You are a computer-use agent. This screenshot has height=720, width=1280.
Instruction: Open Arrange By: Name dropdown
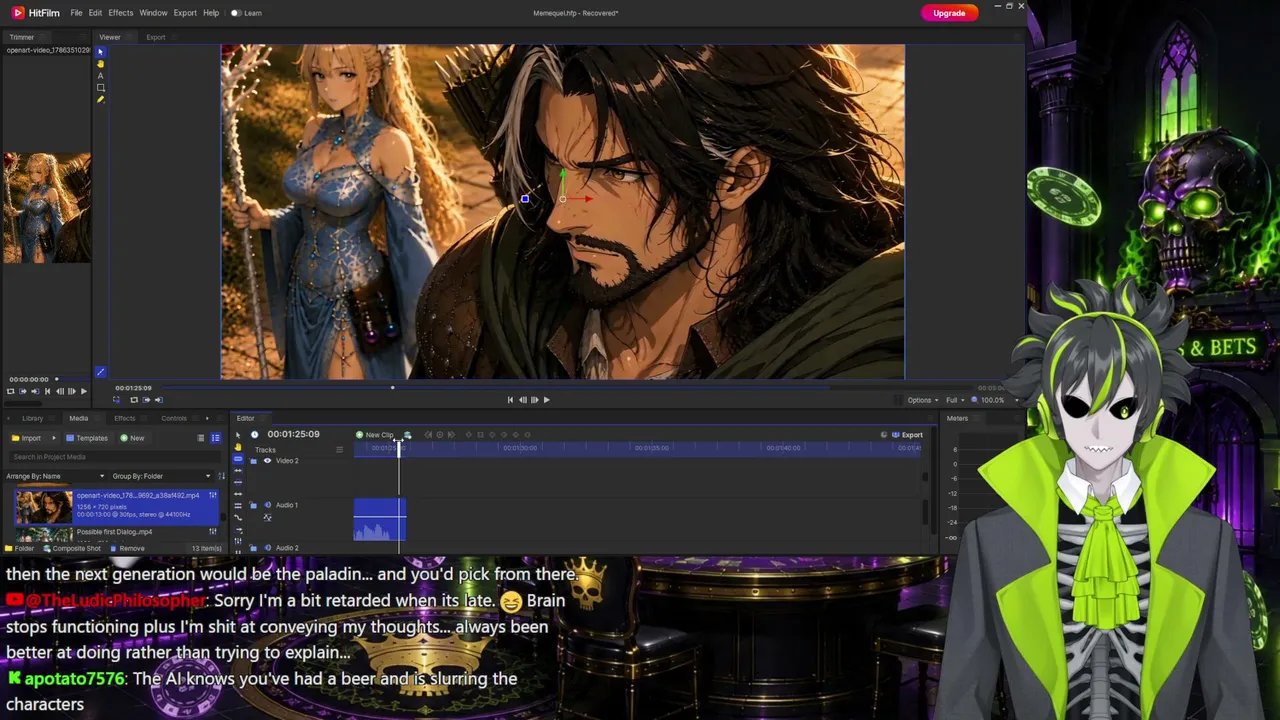[x=55, y=476]
